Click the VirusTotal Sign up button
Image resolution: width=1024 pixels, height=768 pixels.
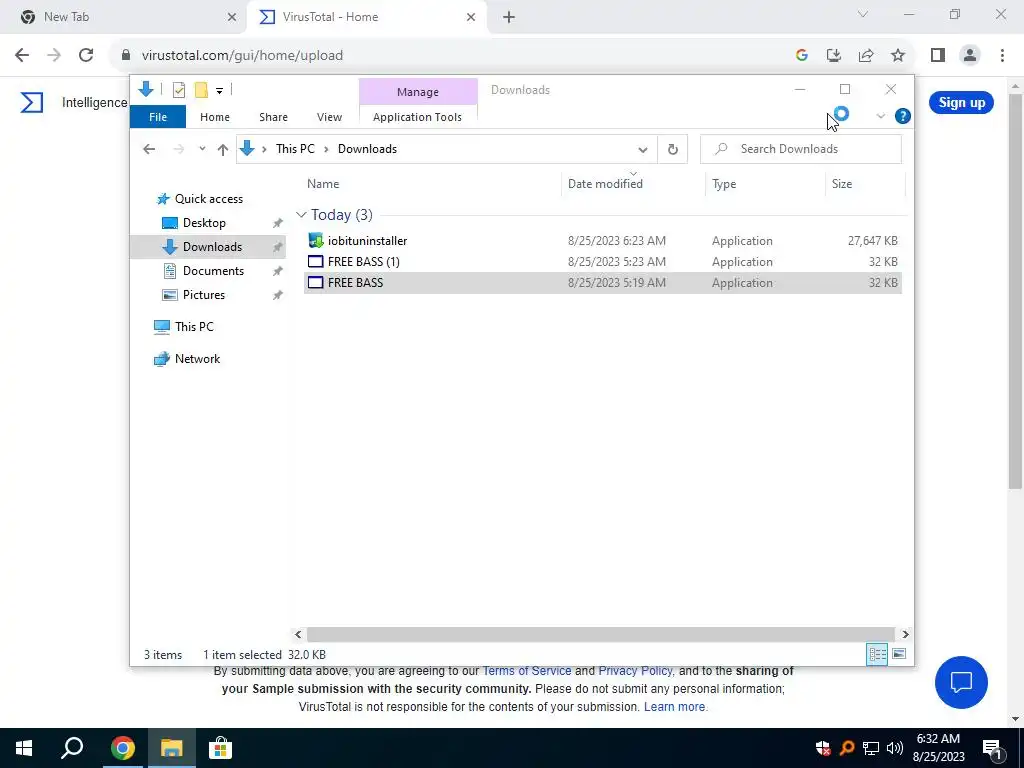pyautogui.click(x=961, y=103)
